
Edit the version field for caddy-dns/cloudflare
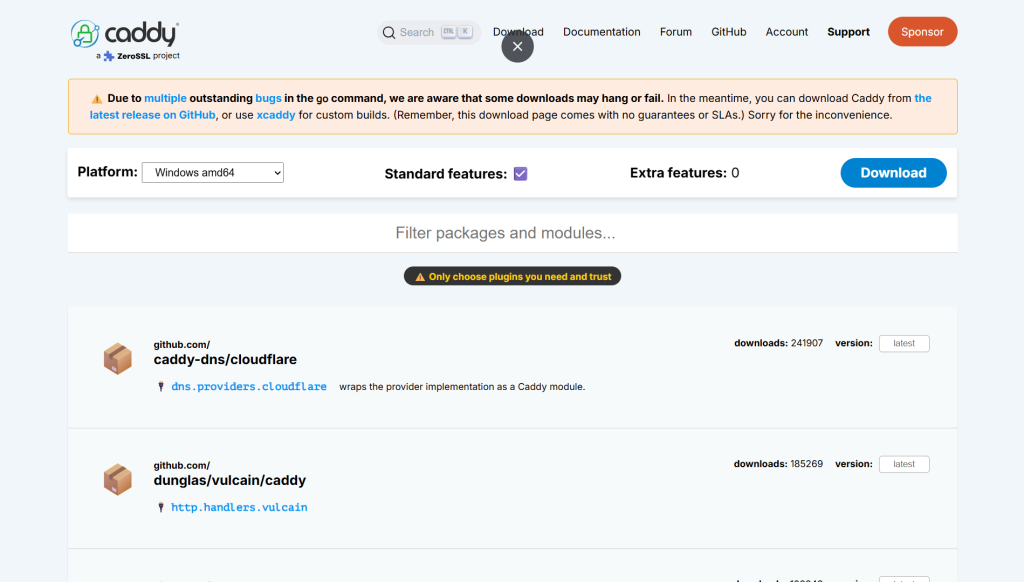(904, 344)
